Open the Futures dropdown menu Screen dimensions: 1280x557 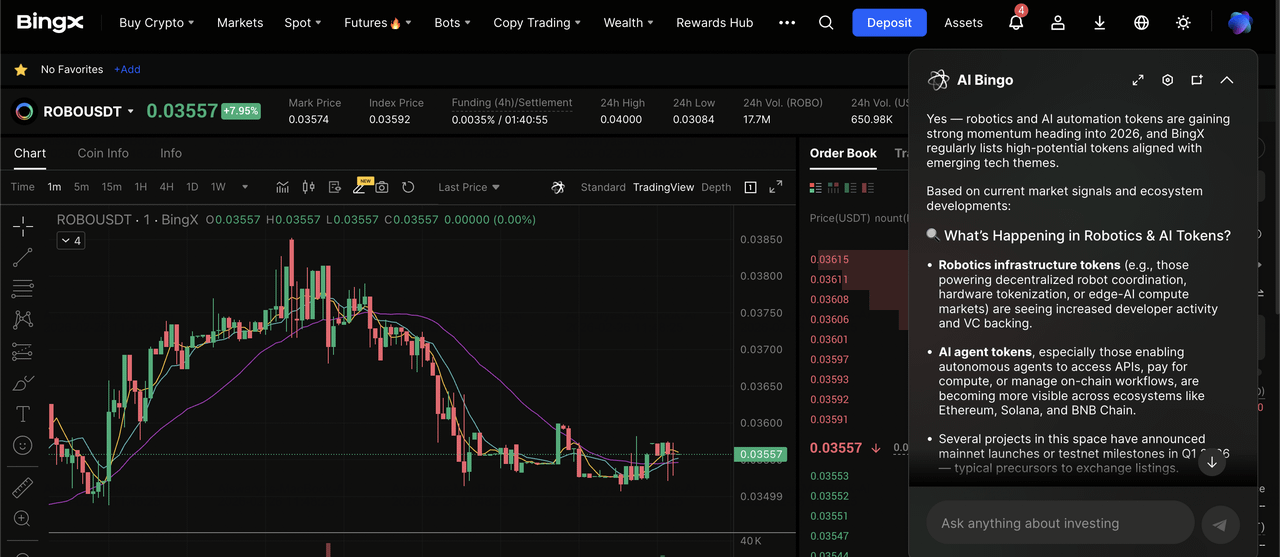pyautogui.click(x=378, y=22)
